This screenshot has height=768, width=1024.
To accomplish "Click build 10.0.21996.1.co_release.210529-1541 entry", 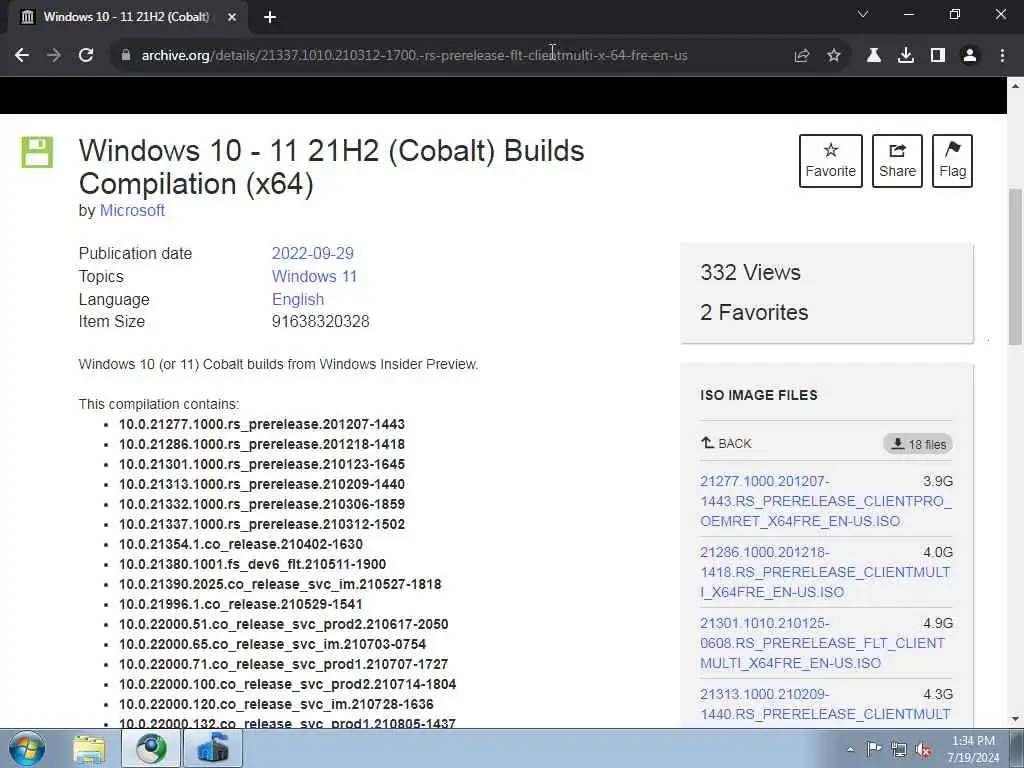I will (x=240, y=604).
